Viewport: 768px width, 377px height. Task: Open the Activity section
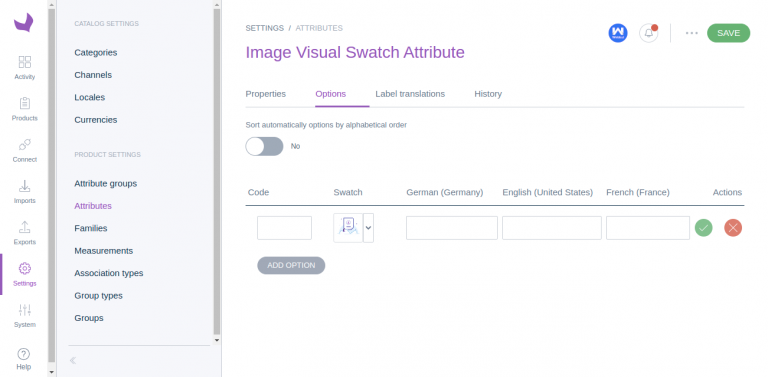tap(24, 68)
